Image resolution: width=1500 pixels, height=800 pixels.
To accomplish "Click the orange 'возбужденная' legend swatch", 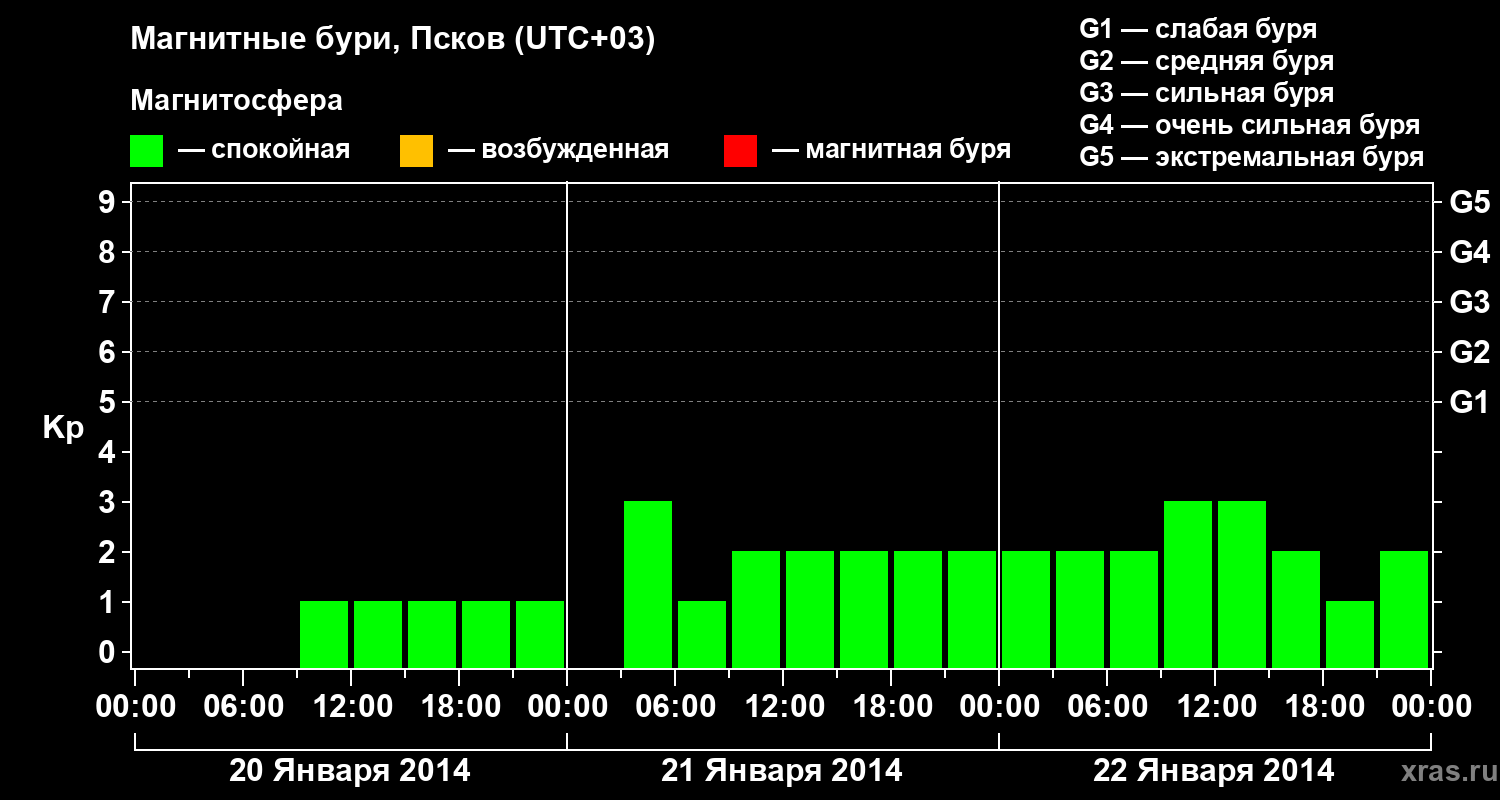I will pyautogui.click(x=416, y=151).
